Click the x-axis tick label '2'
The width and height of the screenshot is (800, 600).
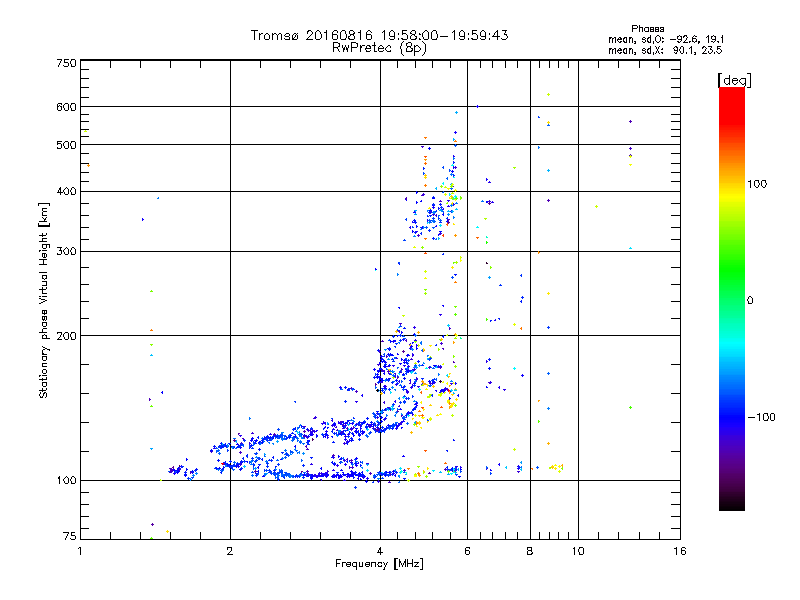[x=230, y=551]
